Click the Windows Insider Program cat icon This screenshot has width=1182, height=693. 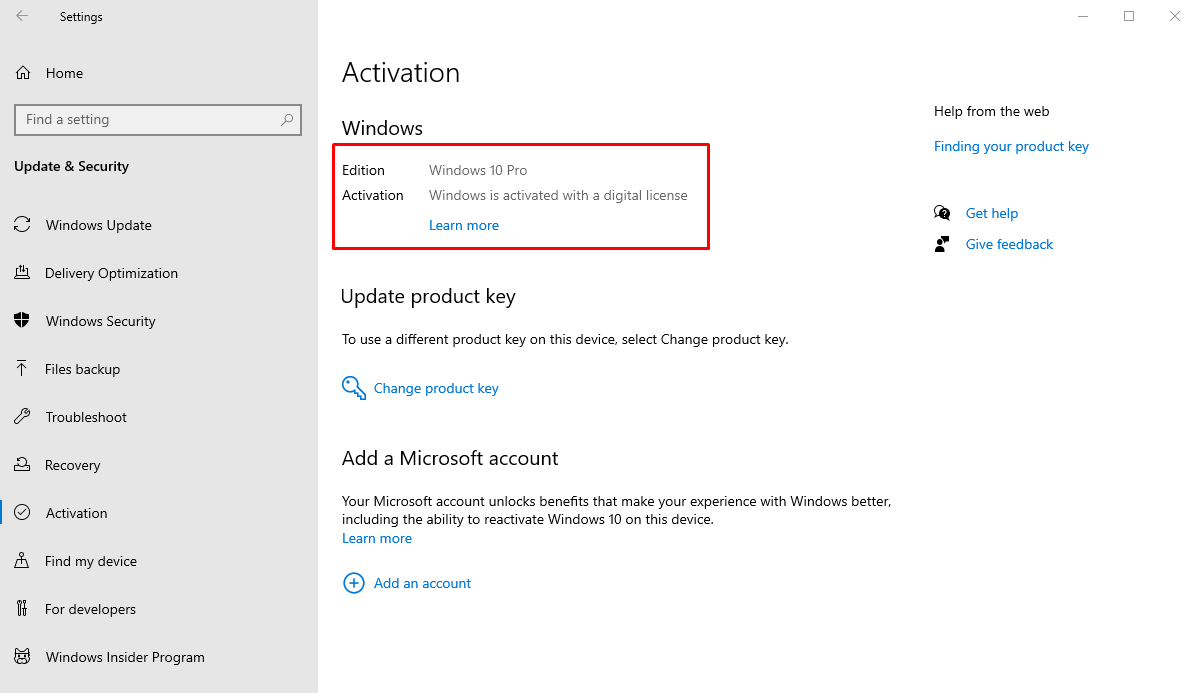(x=23, y=657)
